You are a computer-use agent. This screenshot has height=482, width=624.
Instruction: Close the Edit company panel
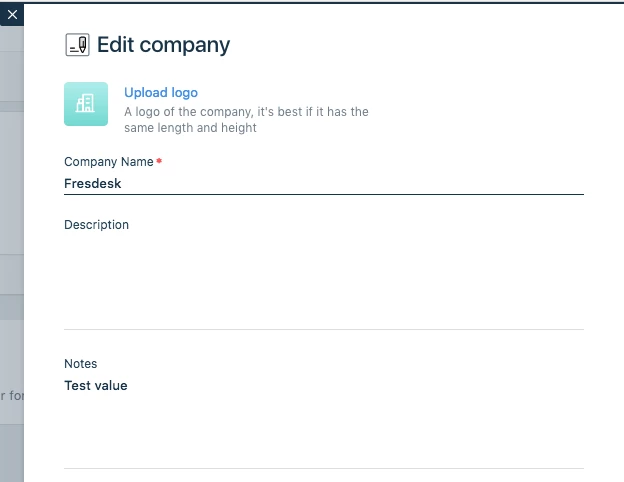click(12, 15)
